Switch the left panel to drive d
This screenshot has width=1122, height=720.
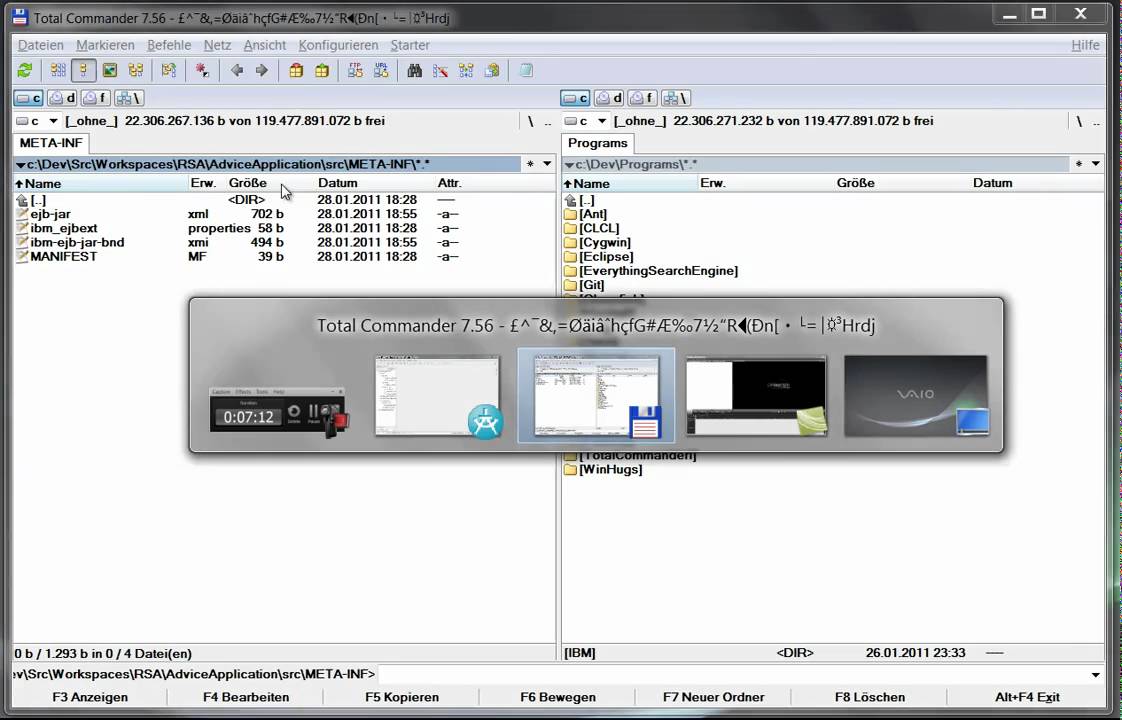62,98
